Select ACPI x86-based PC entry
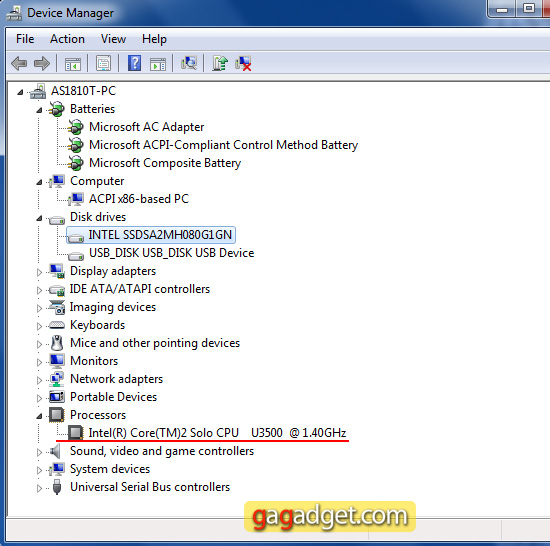 tap(139, 199)
